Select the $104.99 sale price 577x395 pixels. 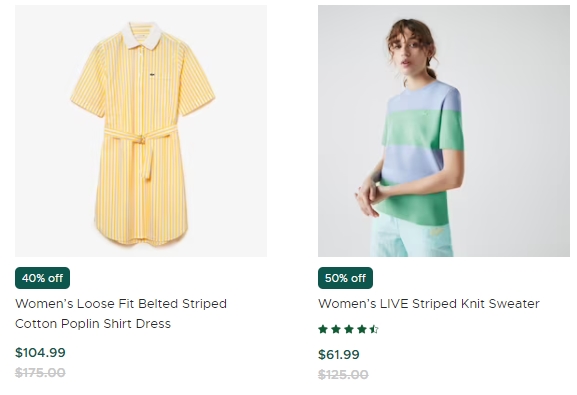click(40, 353)
